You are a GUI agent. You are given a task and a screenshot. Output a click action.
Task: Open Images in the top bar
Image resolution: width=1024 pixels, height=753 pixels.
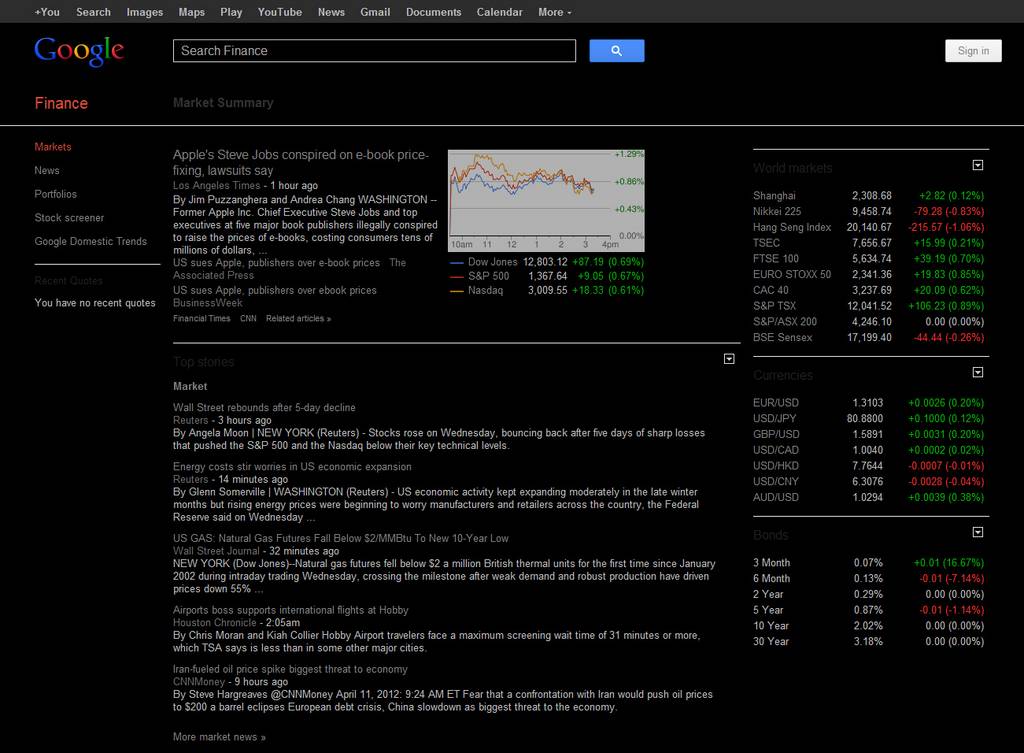point(145,12)
